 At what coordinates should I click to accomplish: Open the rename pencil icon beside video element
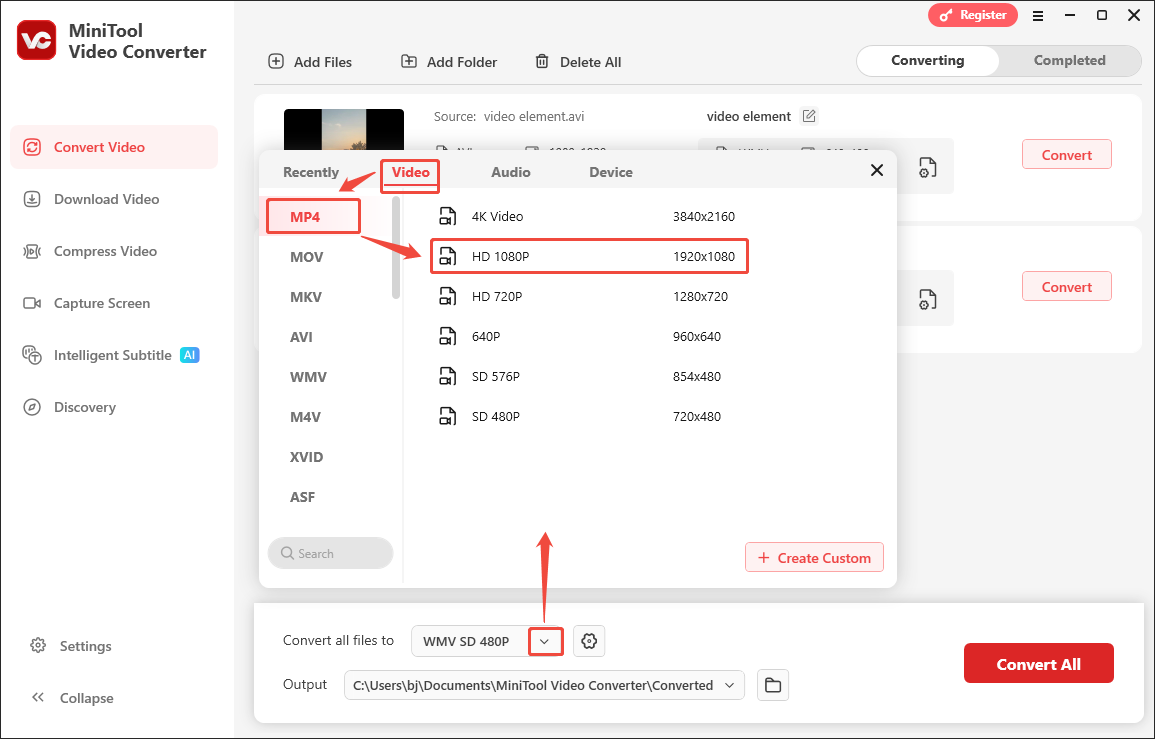pyautogui.click(x=808, y=116)
